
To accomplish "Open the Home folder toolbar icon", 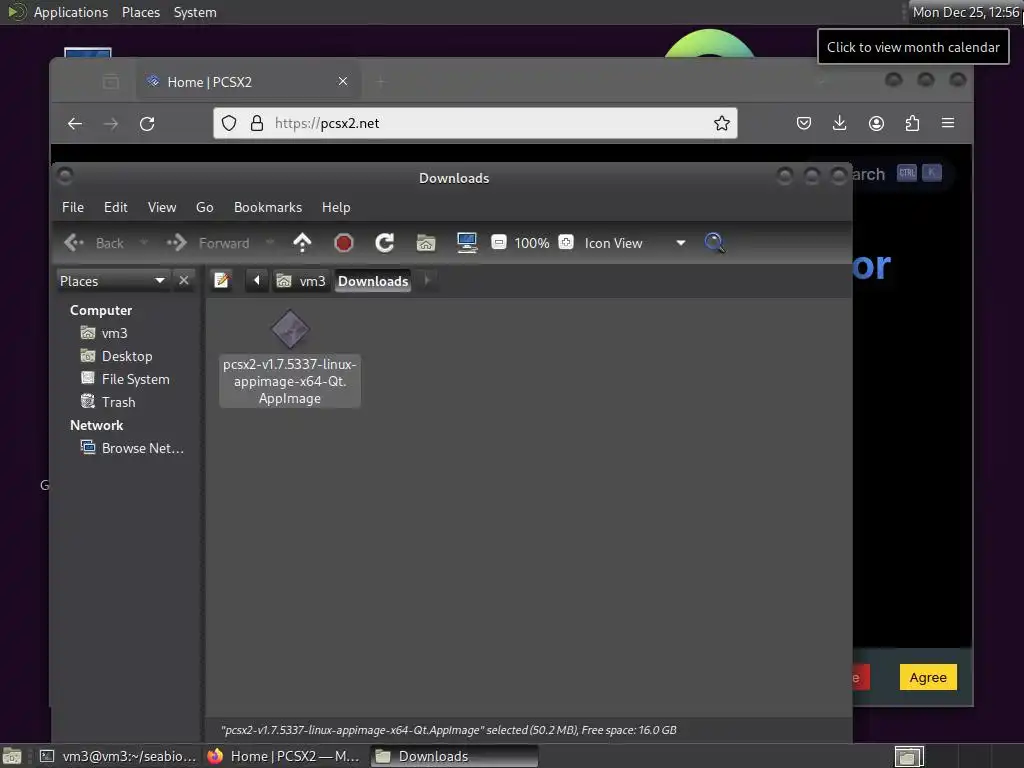I will click(x=426, y=243).
